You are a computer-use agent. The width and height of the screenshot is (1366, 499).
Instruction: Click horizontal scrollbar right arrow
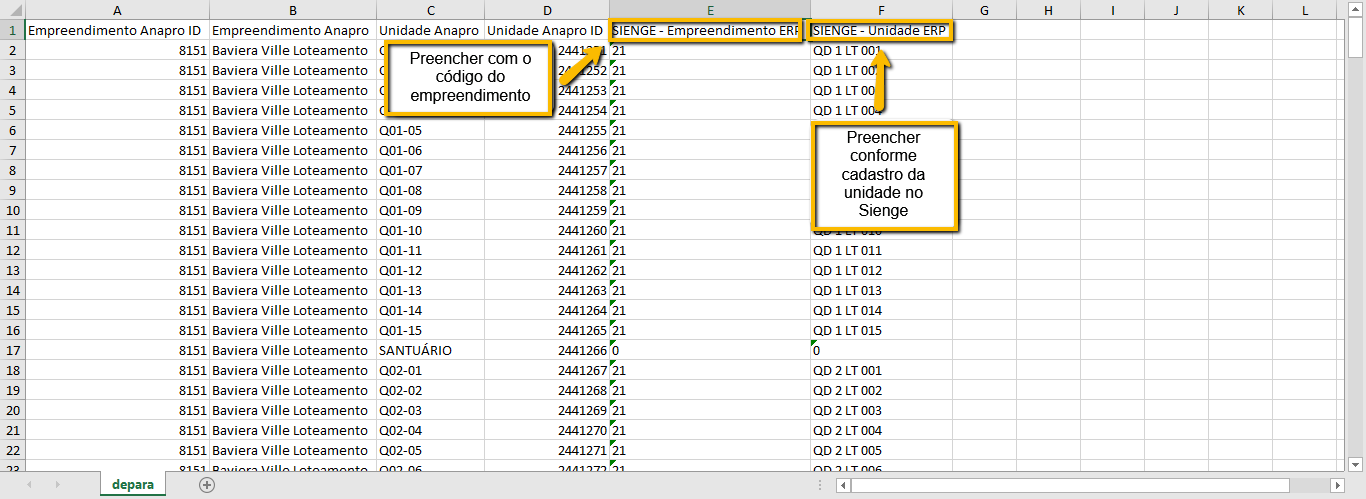tap(1338, 485)
